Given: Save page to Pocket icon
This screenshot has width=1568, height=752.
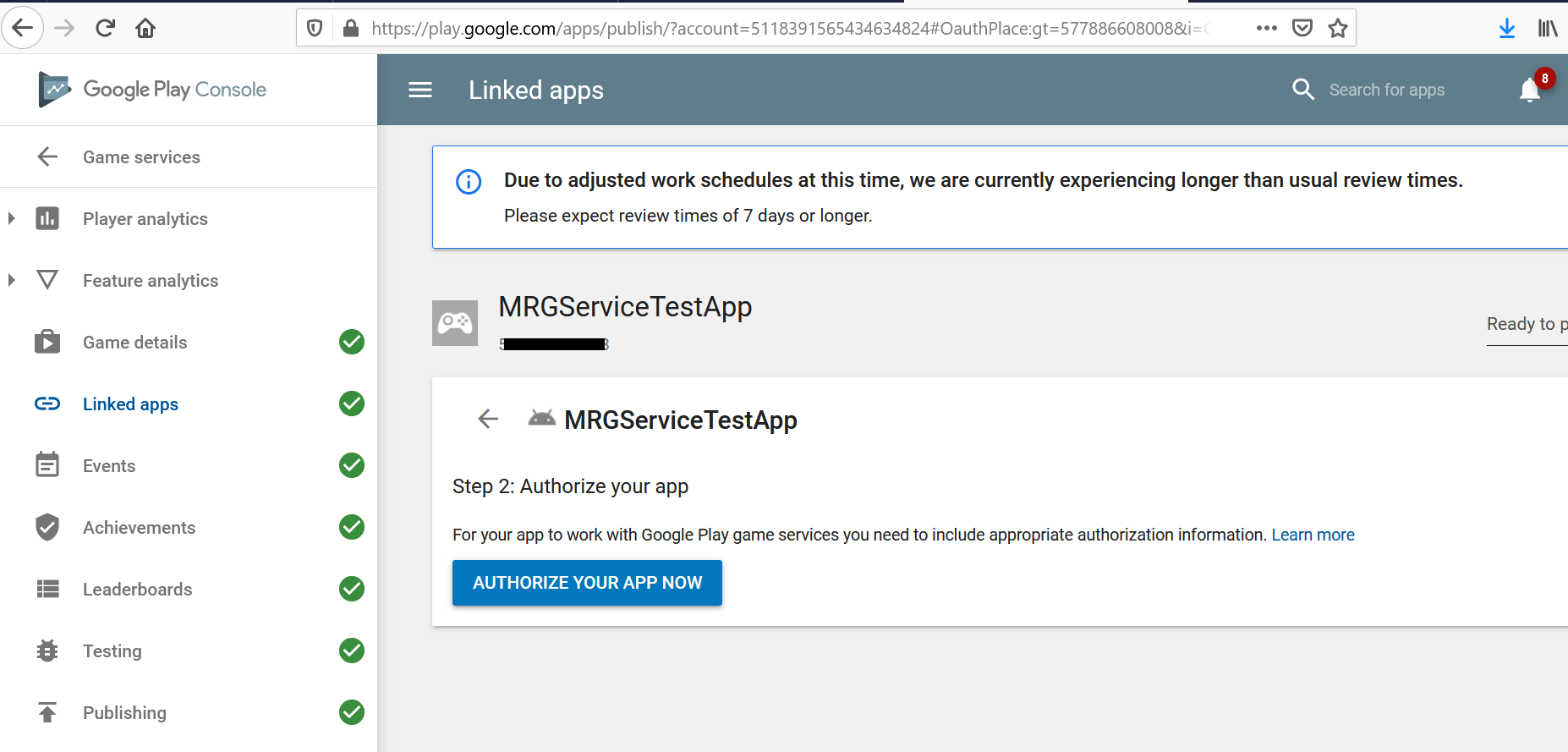Looking at the screenshot, I should coord(1302,29).
